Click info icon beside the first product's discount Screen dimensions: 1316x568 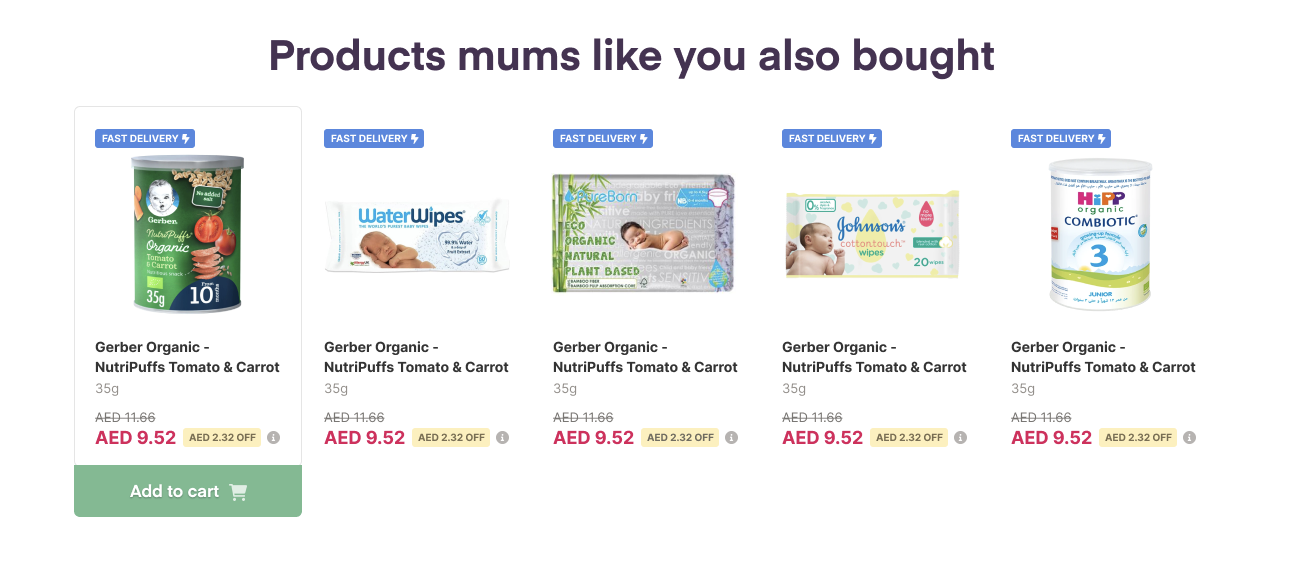274,437
